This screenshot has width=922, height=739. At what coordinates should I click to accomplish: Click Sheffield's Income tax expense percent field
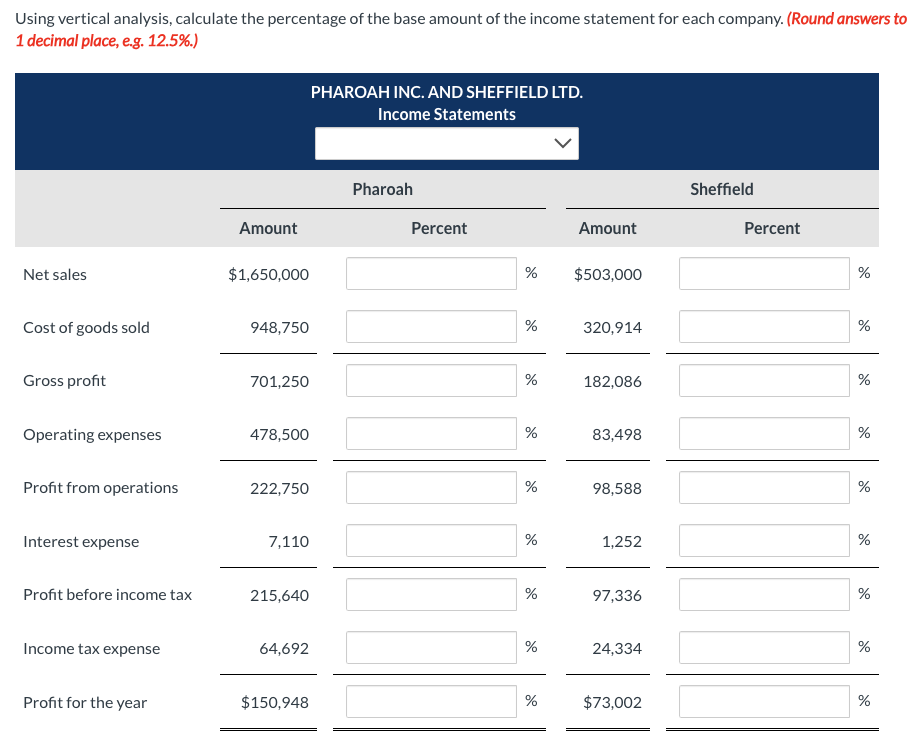click(763, 647)
